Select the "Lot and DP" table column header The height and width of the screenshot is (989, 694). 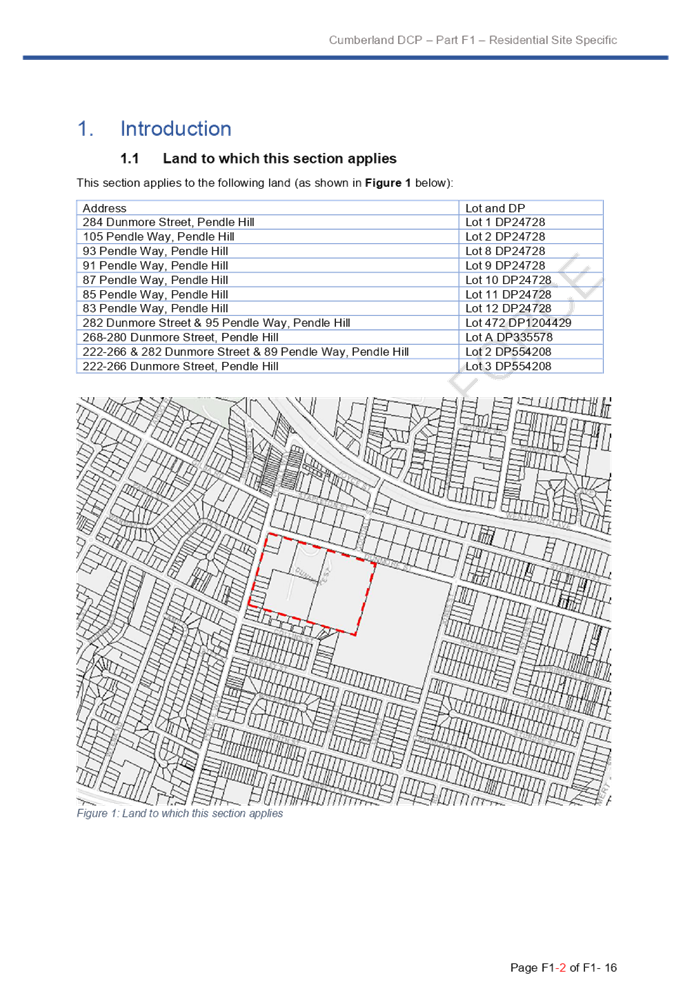[496, 208]
